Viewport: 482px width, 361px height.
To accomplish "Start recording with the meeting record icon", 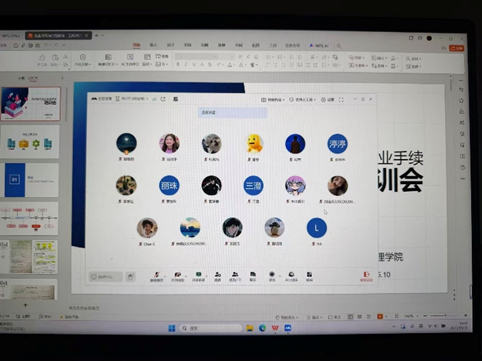I will pyautogui.click(x=272, y=277).
